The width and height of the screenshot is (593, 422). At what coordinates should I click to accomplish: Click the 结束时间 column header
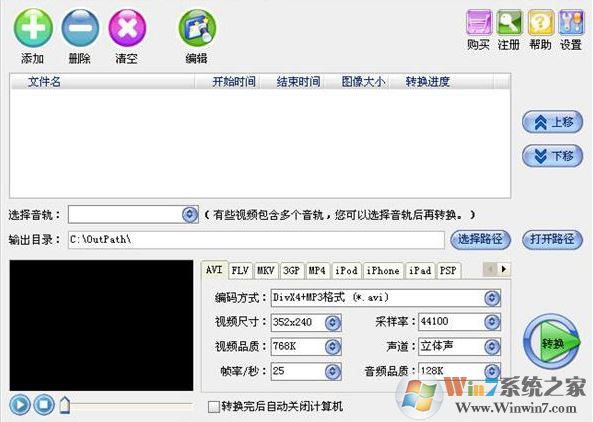tap(293, 82)
